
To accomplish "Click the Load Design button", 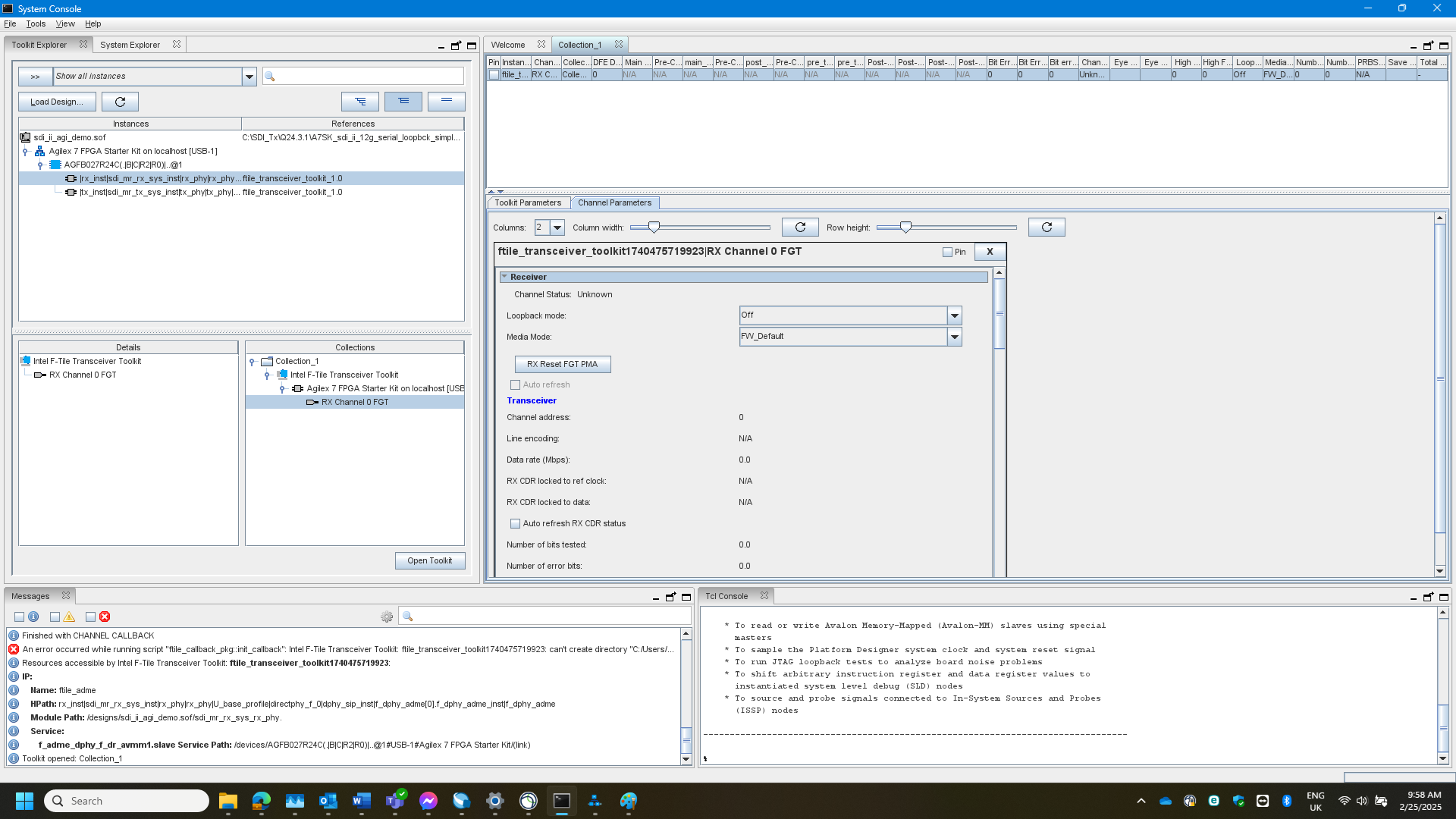I will (x=57, y=102).
